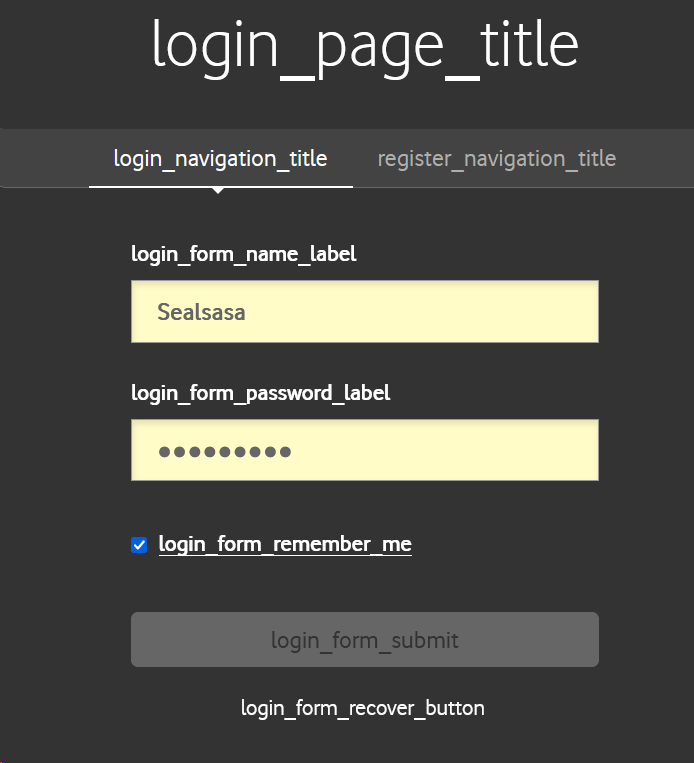The height and width of the screenshot is (763, 694).
Task: Click the triangle pointer below the login tab
Action: pyautogui.click(x=218, y=190)
